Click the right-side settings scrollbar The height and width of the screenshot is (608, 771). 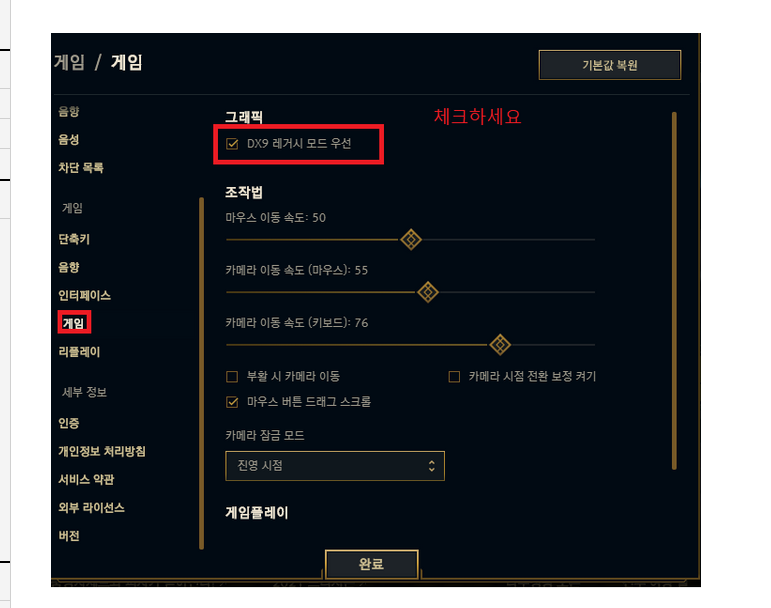674,291
